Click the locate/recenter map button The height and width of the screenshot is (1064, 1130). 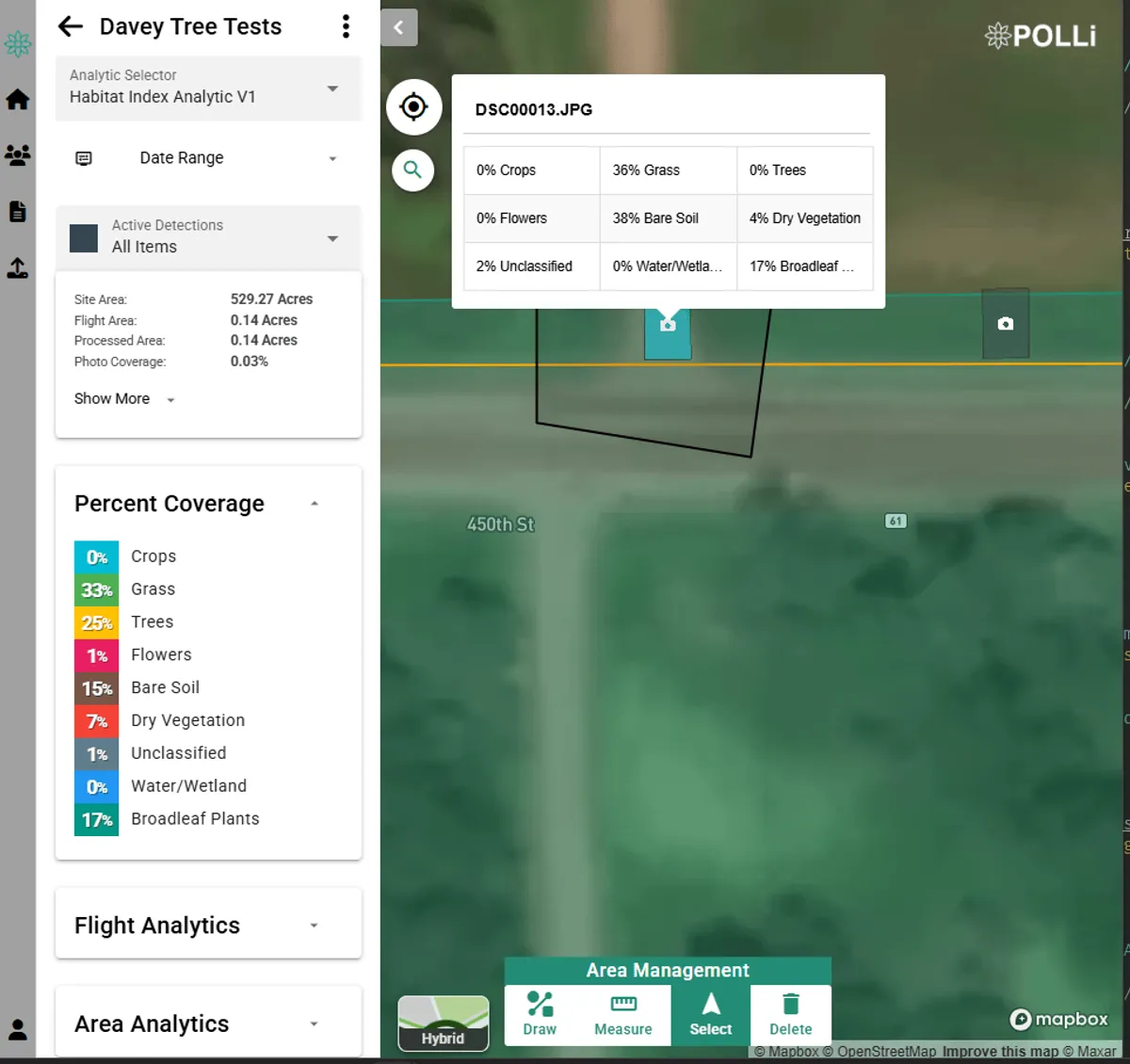(413, 107)
